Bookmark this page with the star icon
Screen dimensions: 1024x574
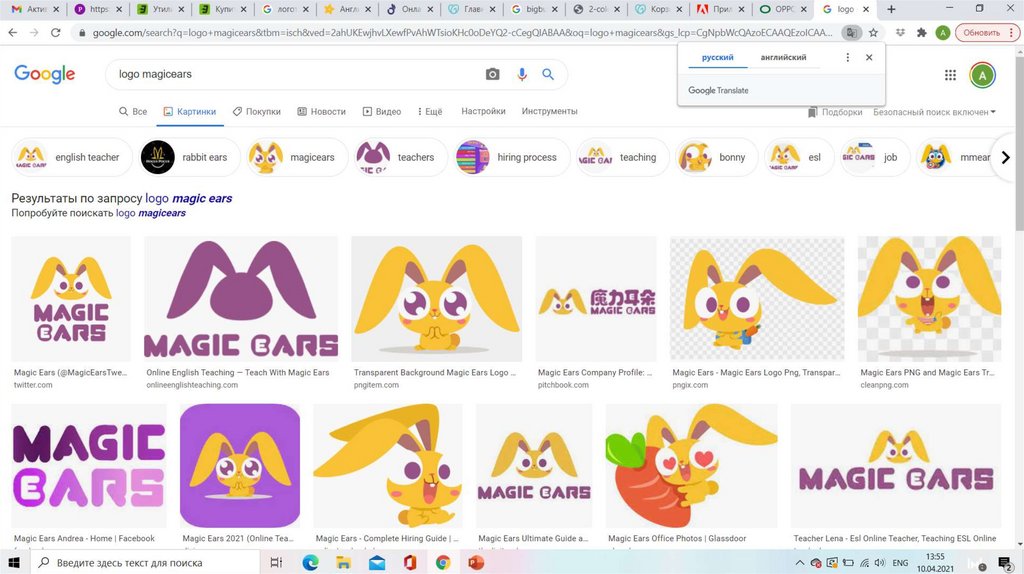[873, 32]
